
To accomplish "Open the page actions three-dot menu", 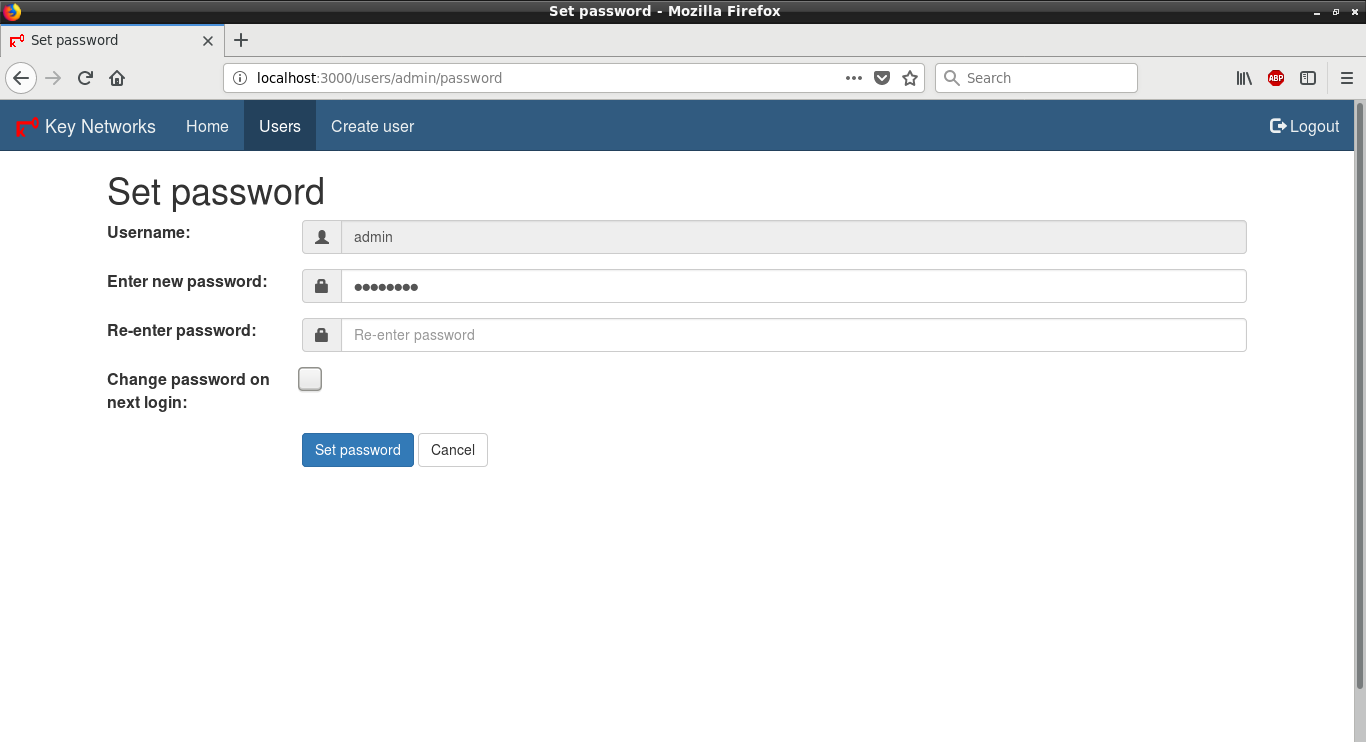I will 854,78.
